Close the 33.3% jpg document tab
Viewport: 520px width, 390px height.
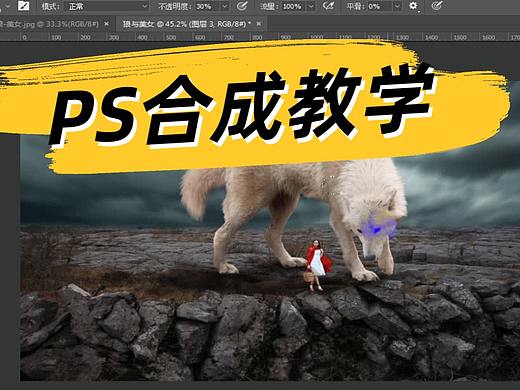pyautogui.click(x=106, y=24)
